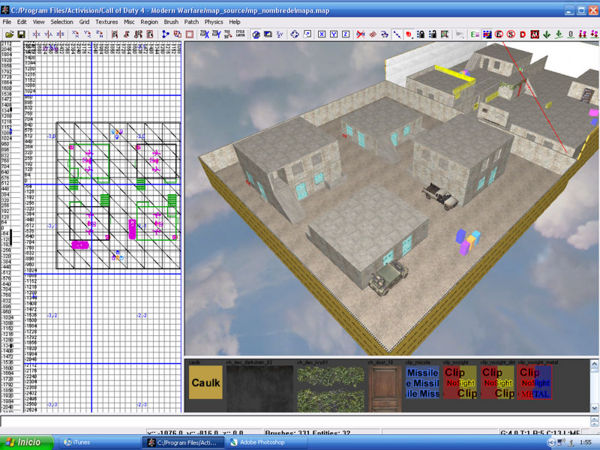
Task: Open the Windows Inicio start button
Action: tap(26, 442)
